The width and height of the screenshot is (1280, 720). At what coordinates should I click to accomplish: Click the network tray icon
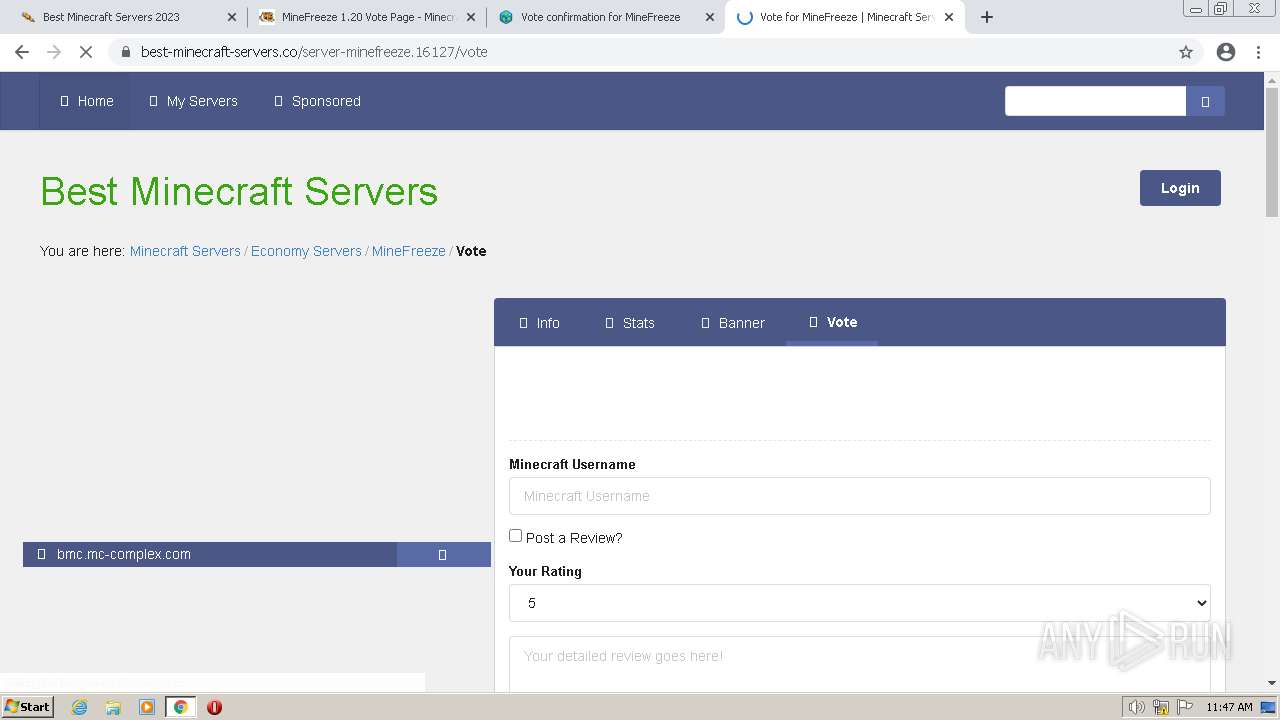point(1161,707)
